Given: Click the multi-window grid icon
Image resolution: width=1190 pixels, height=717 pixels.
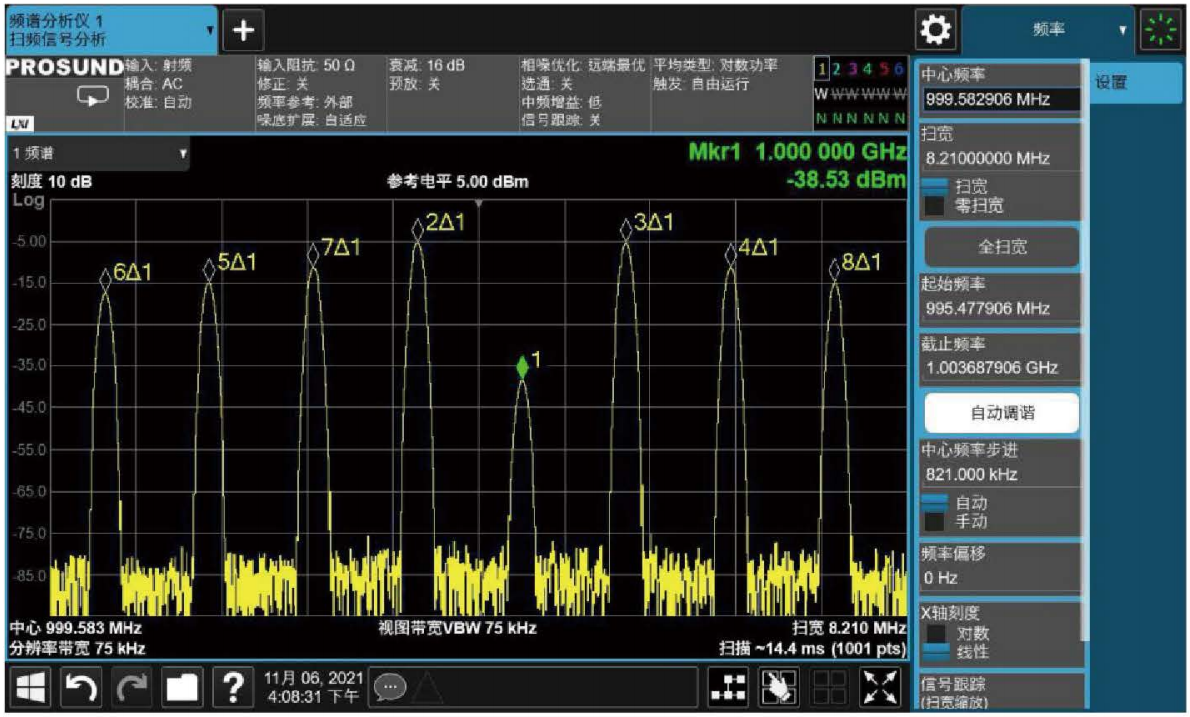Looking at the screenshot, I should [x=830, y=687].
